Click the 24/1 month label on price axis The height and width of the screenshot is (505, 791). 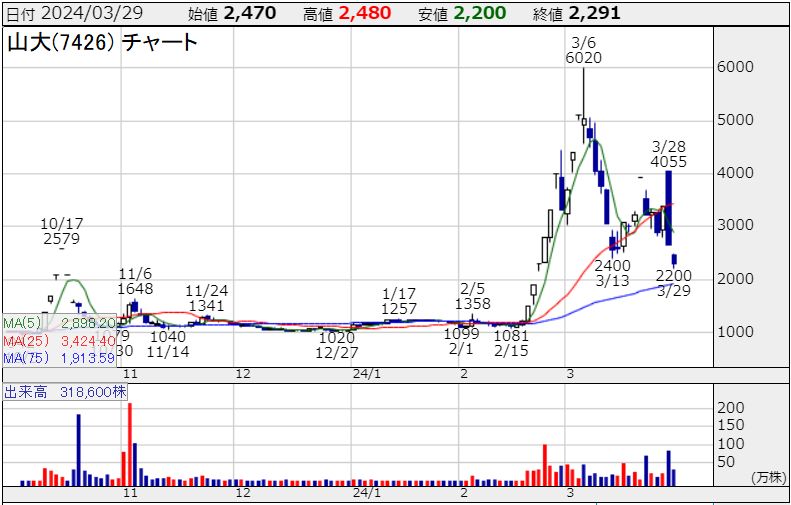coord(368,373)
